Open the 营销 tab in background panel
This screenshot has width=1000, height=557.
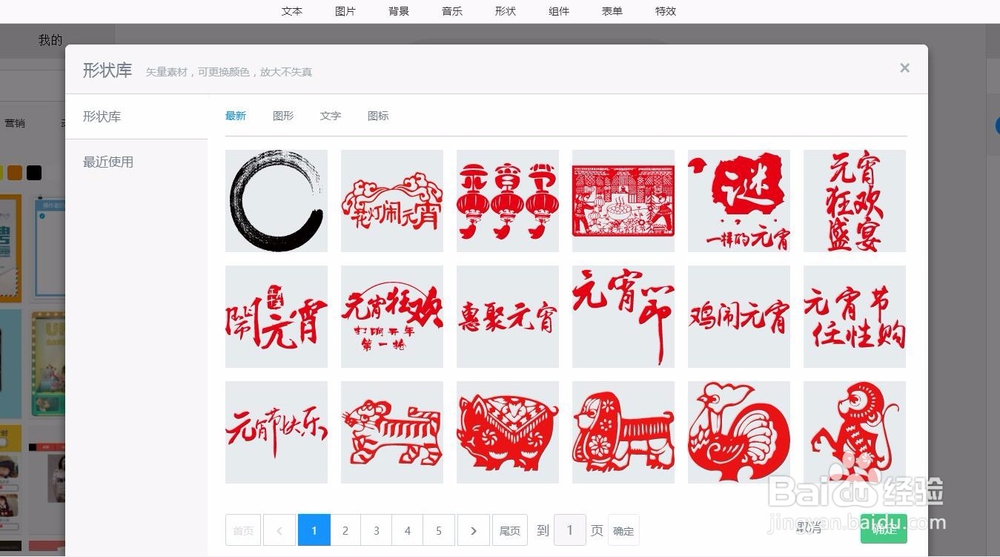tap(15, 123)
